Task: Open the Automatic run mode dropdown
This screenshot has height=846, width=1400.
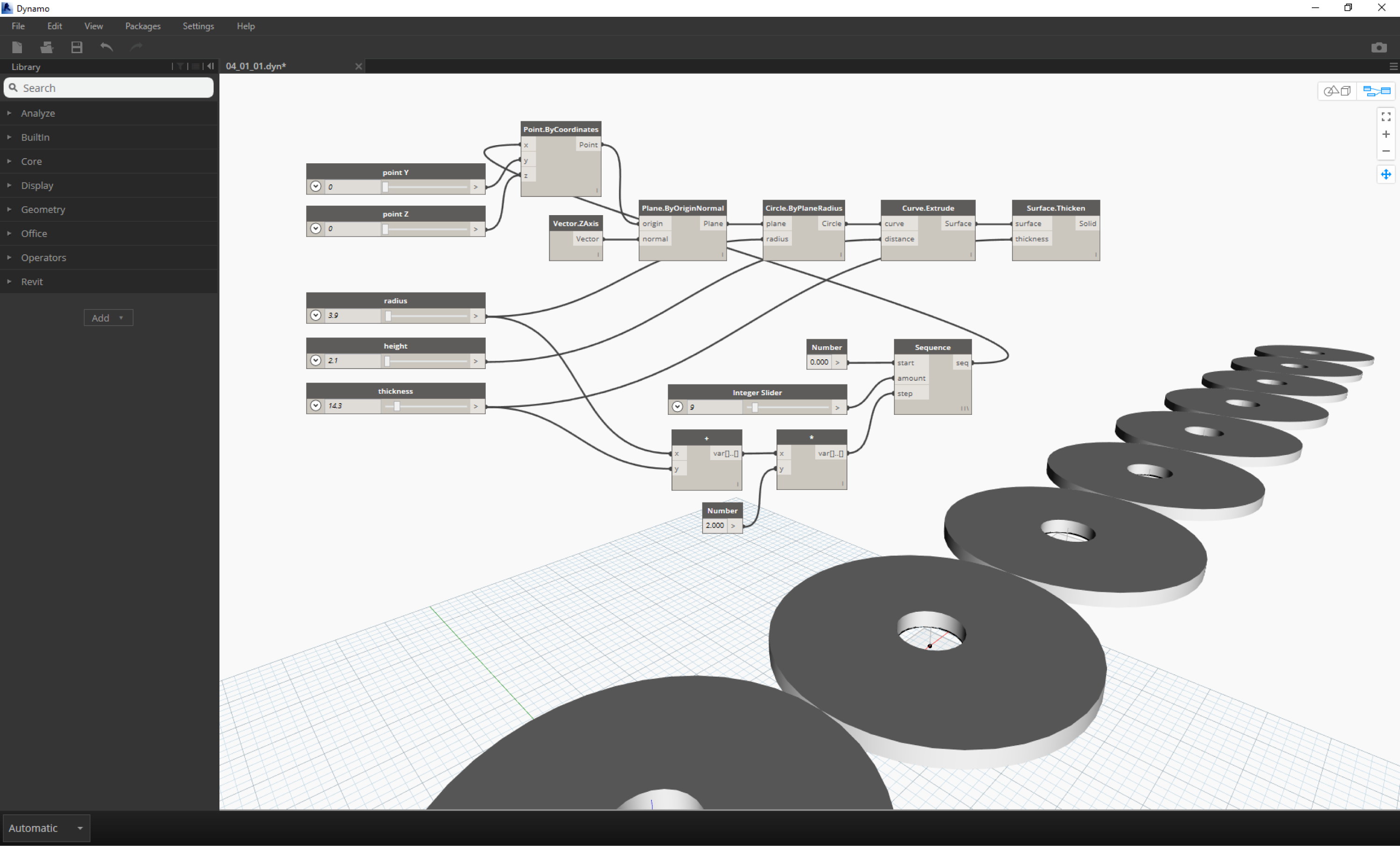Action: (x=46, y=828)
